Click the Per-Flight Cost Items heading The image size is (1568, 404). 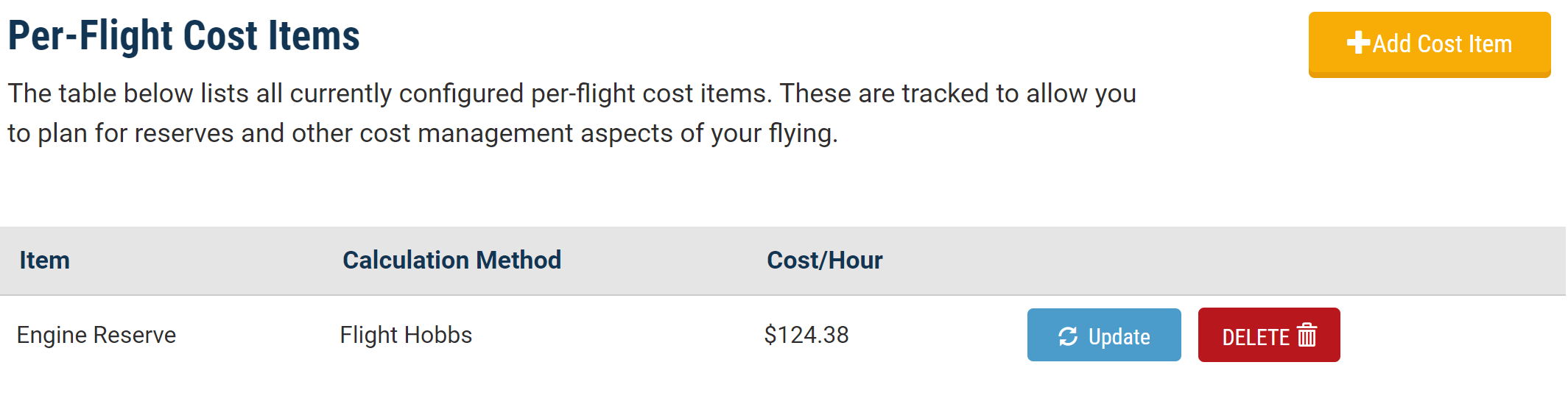[183, 35]
